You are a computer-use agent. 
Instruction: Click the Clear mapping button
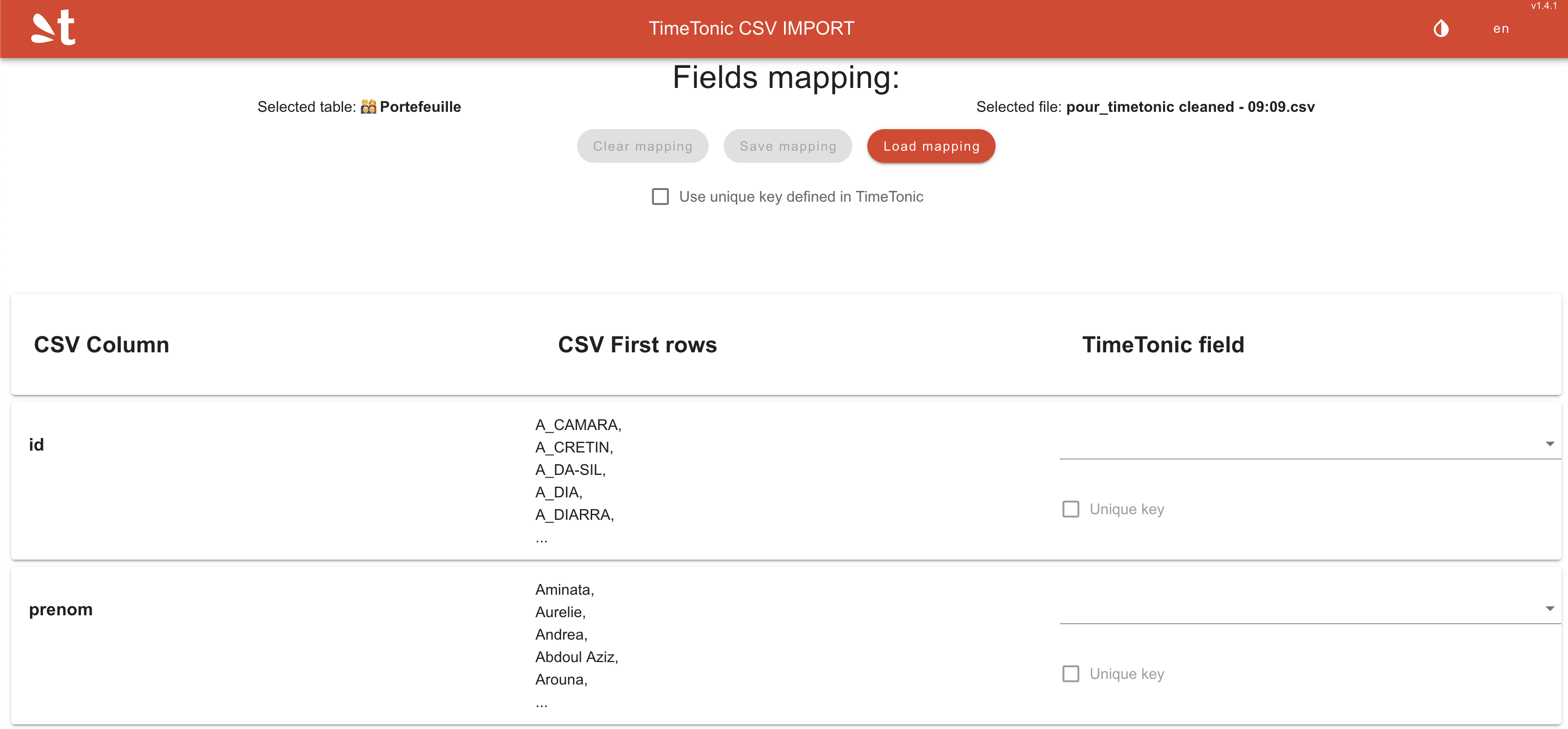[642, 146]
